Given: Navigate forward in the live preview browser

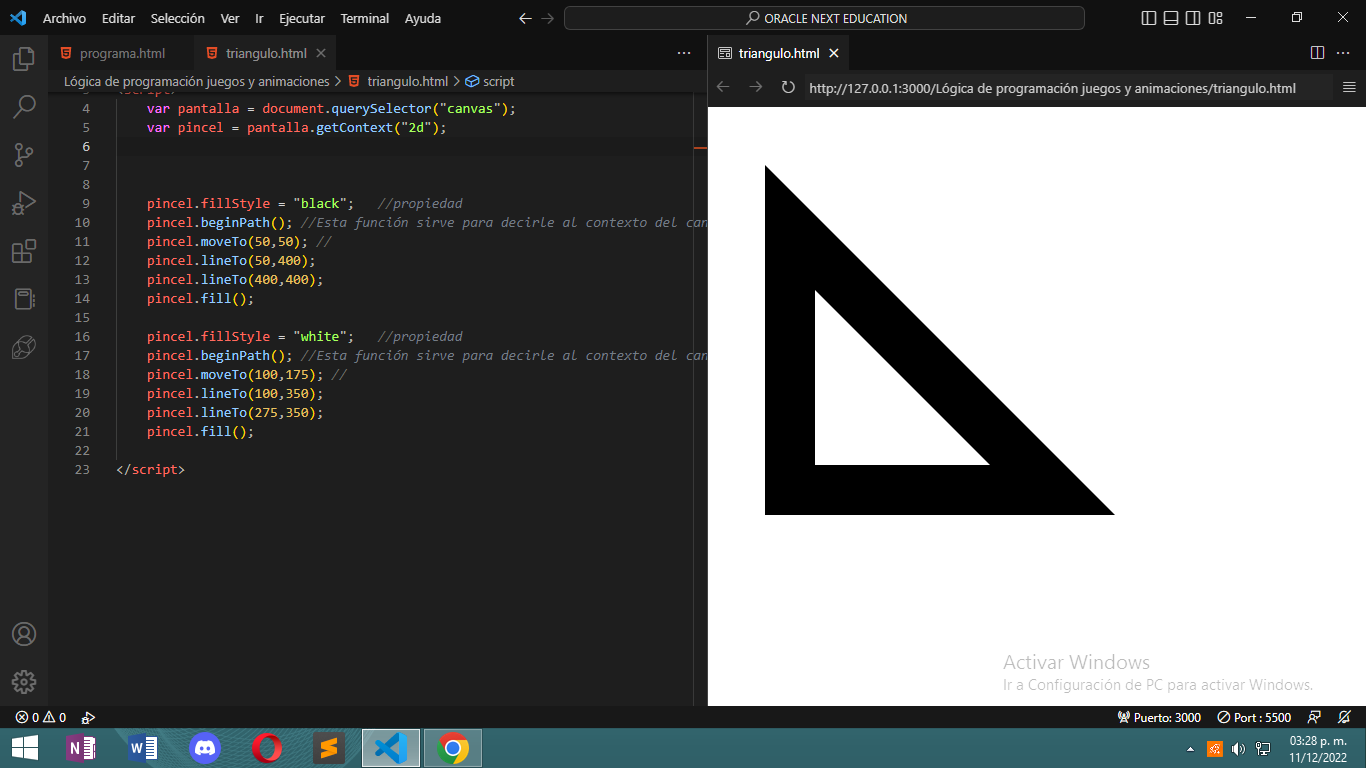Looking at the screenshot, I should [756, 87].
